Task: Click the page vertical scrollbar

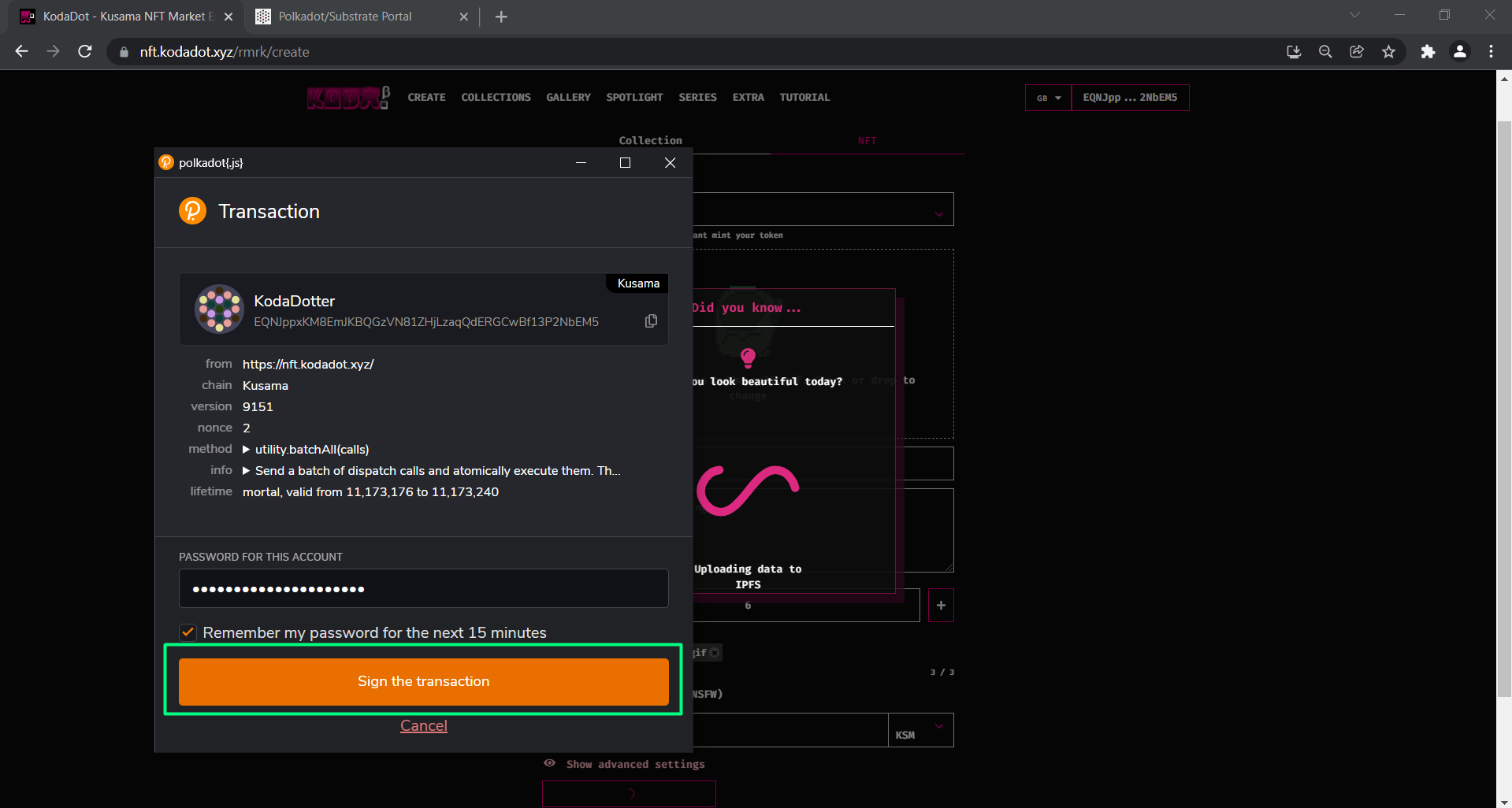Action: coord(1504,410)
